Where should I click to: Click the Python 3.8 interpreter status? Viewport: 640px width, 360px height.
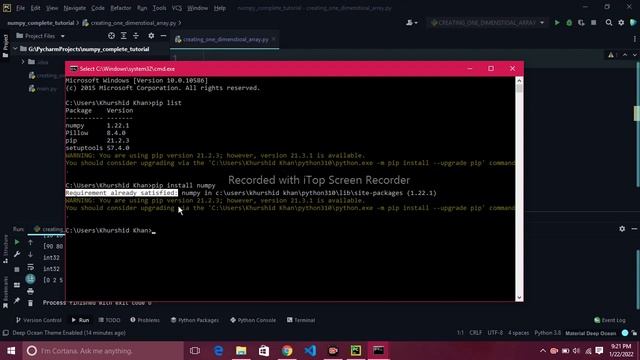(x=547, y=333)
